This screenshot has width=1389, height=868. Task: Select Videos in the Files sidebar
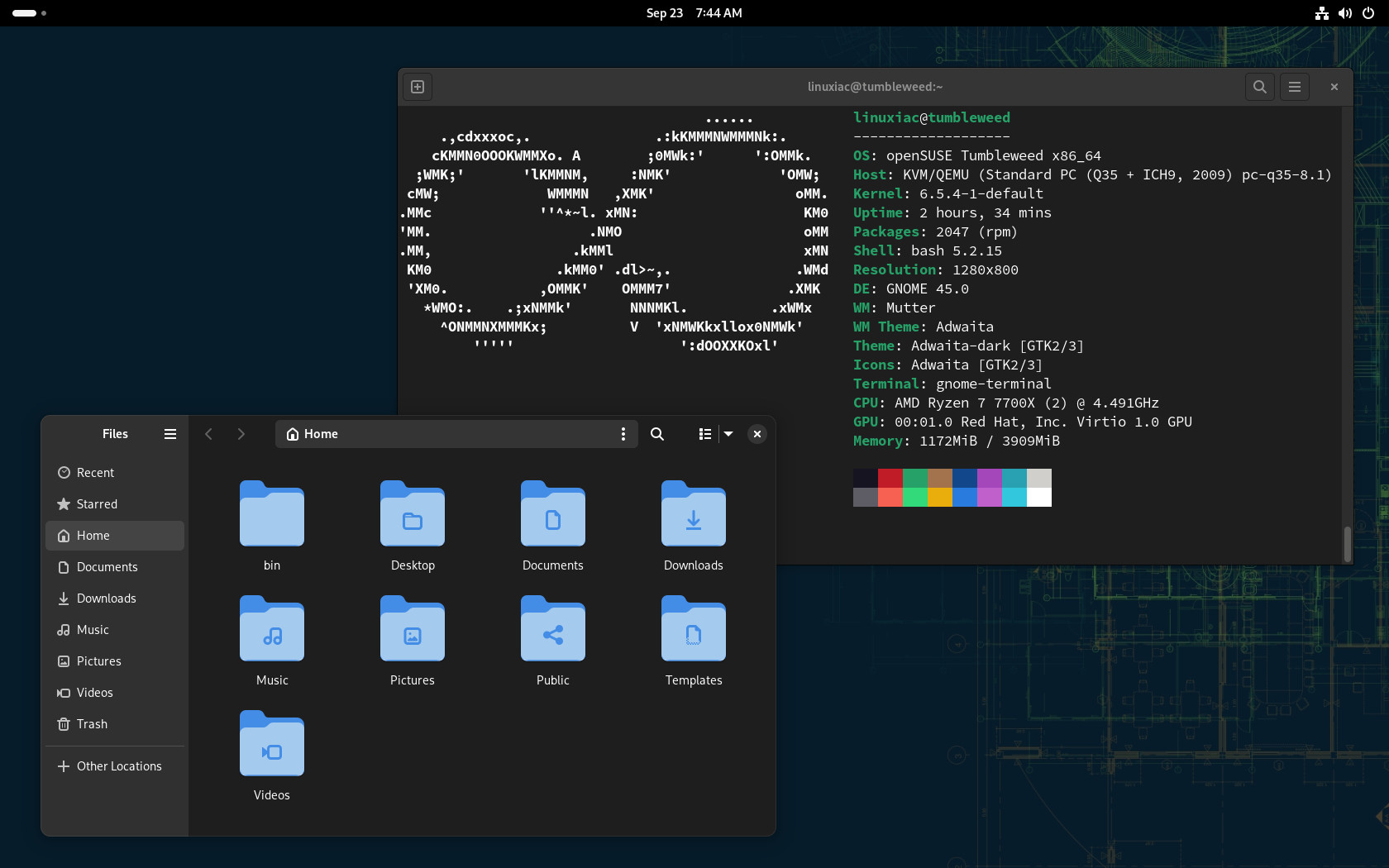115,693
